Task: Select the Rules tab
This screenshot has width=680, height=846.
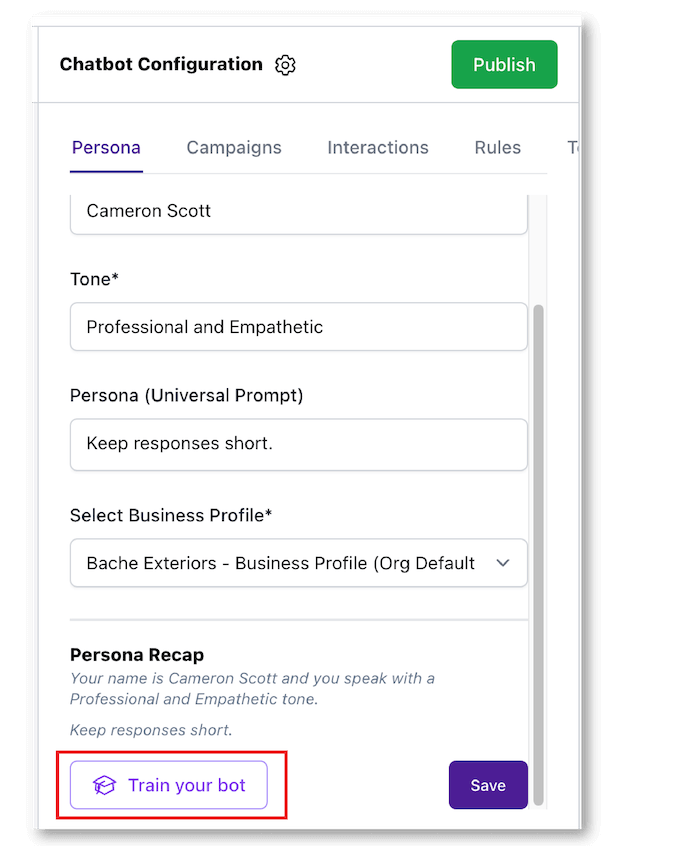Action: (497, 147)
